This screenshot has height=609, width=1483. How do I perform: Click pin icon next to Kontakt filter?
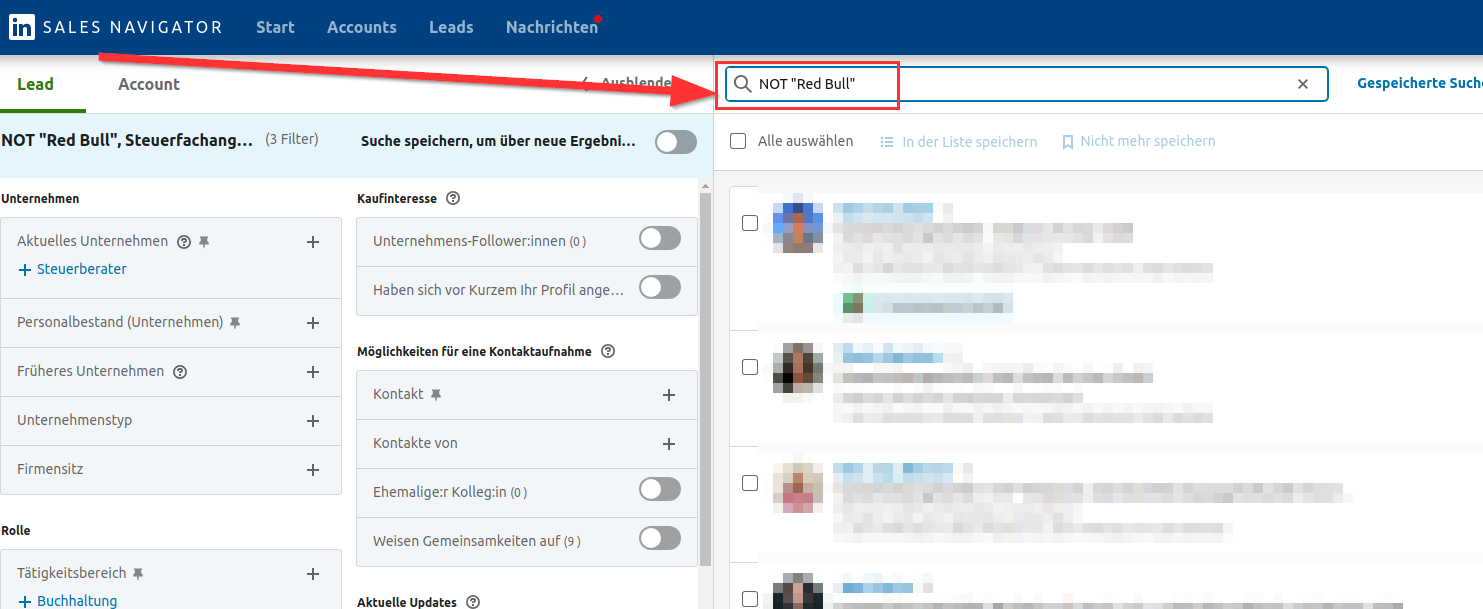(435, 395)
